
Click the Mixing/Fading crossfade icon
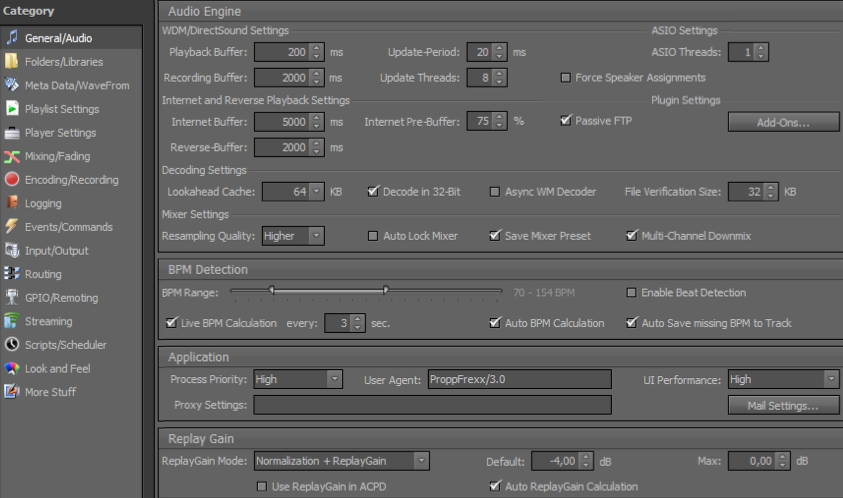pos(12,156)
